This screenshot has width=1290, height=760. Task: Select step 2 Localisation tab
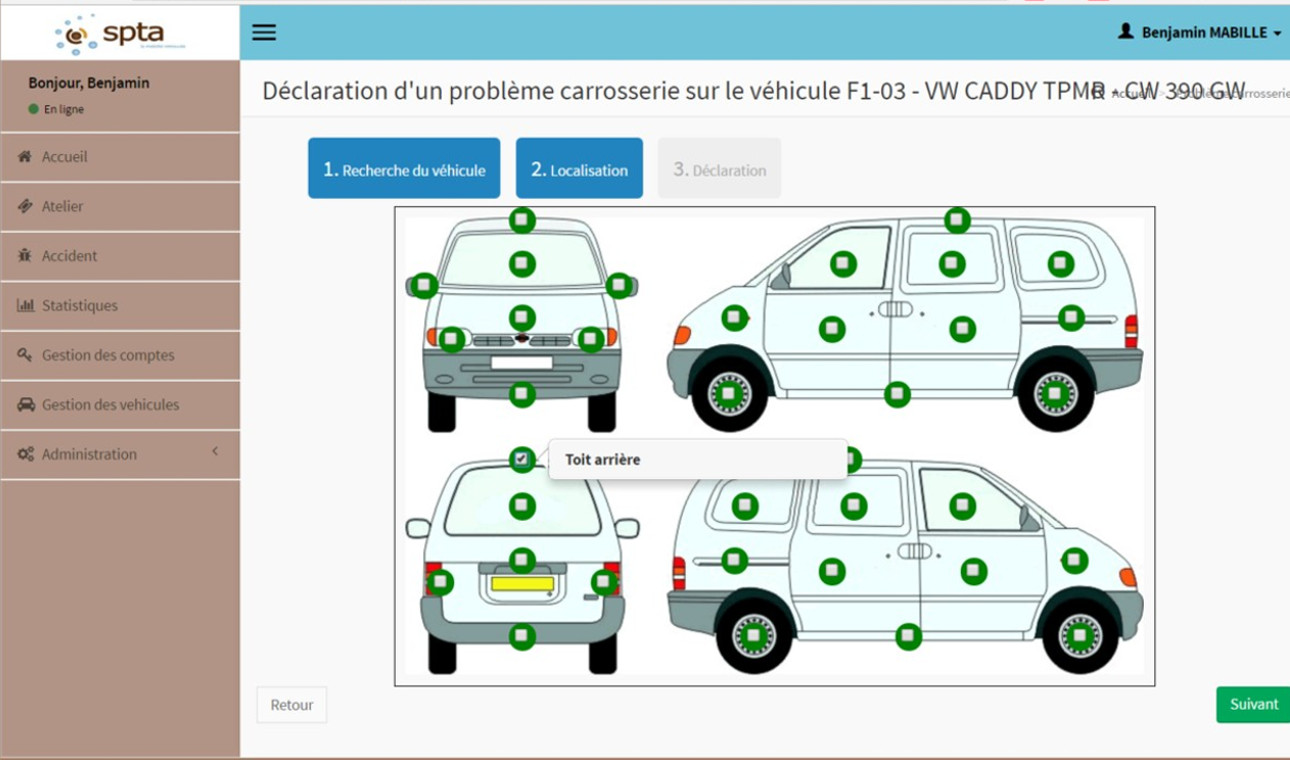(579, 168)
